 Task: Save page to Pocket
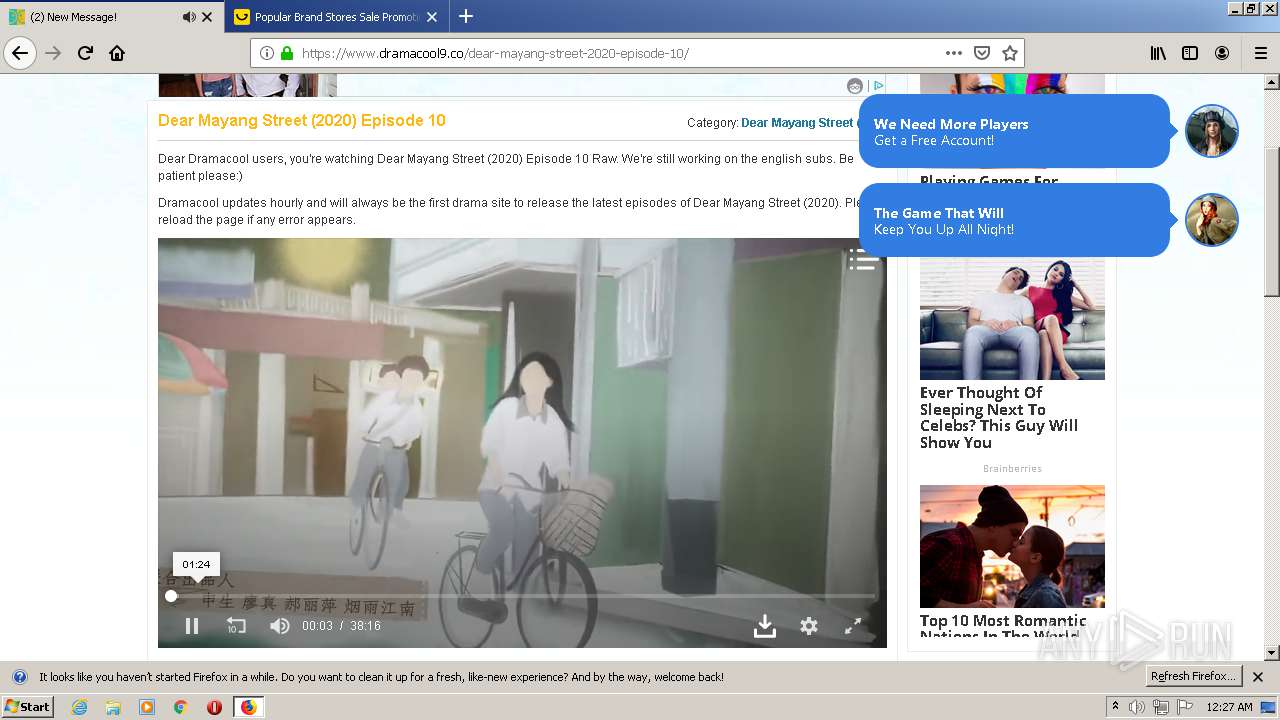(982, 53)
